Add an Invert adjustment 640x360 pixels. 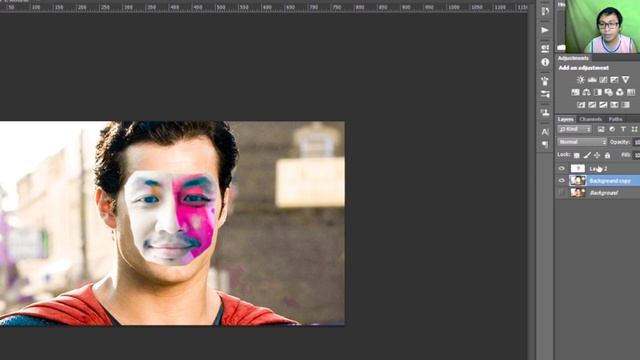point(581,105)
